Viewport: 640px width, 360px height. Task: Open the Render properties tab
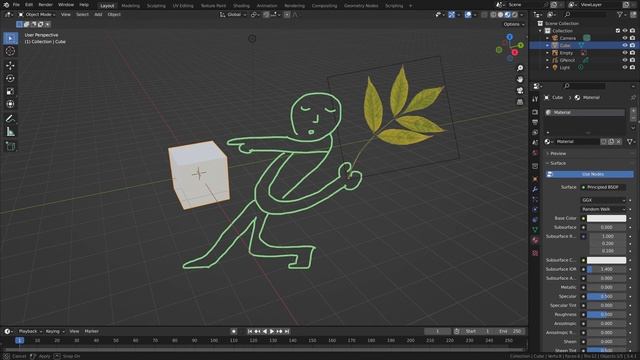coord(535,112)
